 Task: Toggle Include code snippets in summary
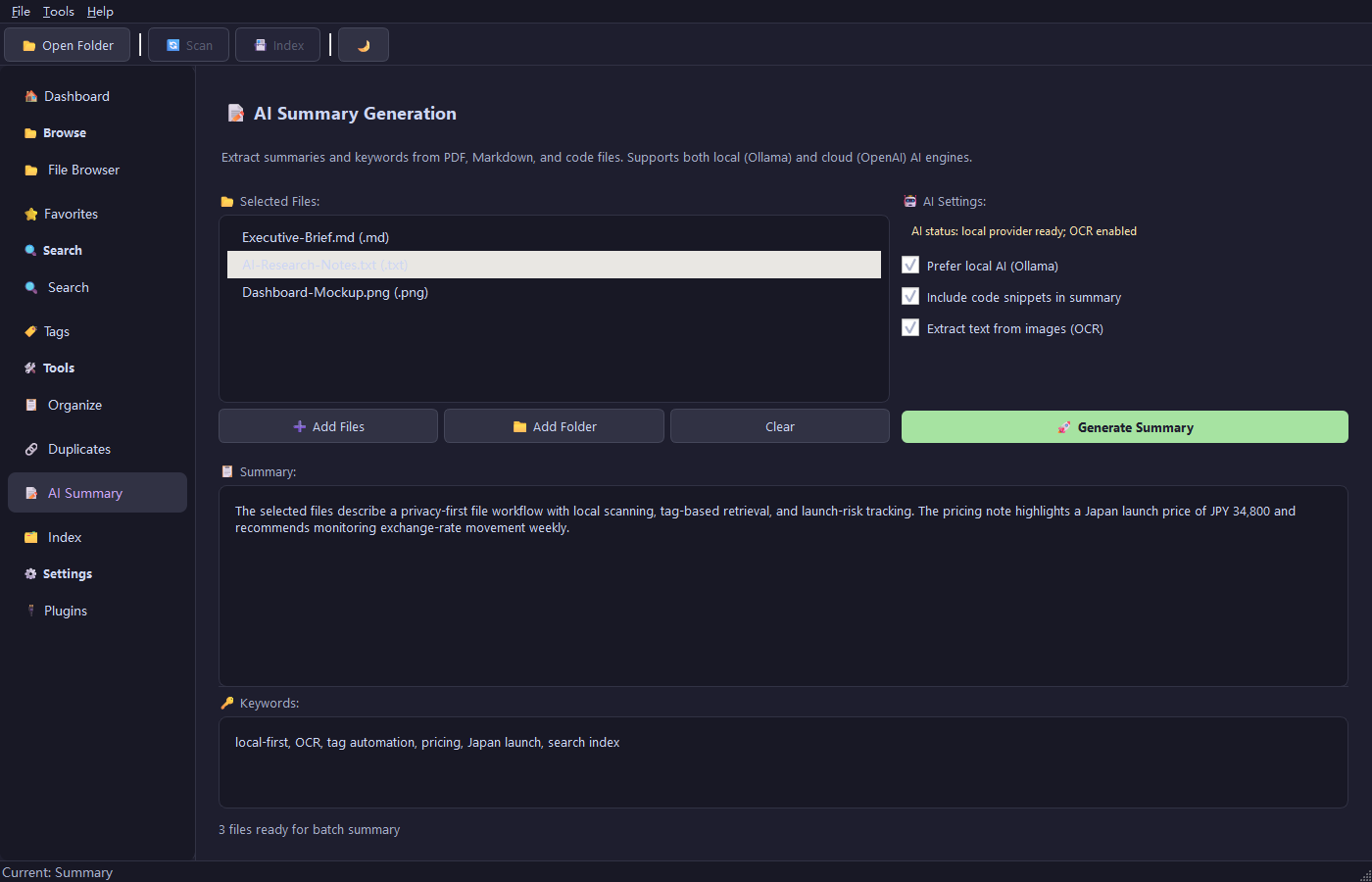pyautogui.click(x=910, y=296)
